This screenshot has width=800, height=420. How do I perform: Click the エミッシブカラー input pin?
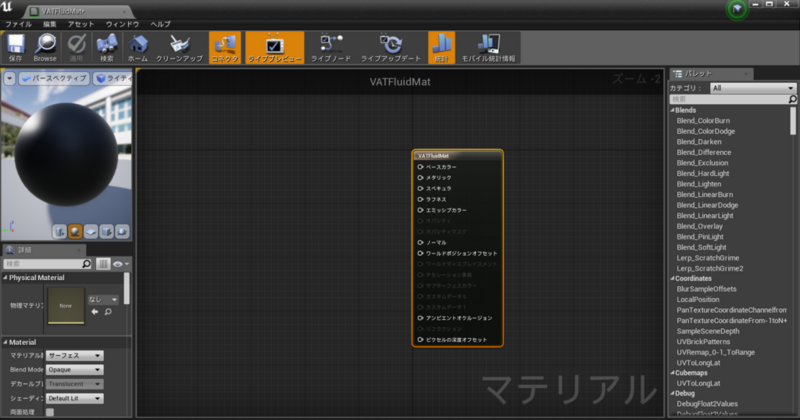point(420,210)
